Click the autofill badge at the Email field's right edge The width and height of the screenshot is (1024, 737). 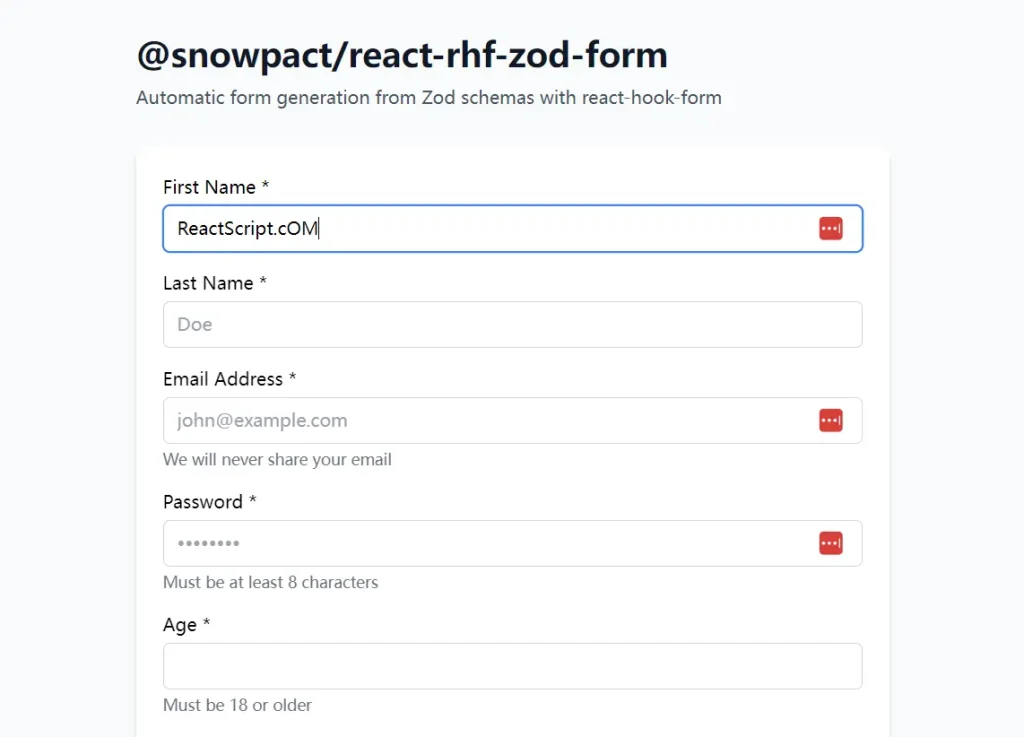pos(830,420)
